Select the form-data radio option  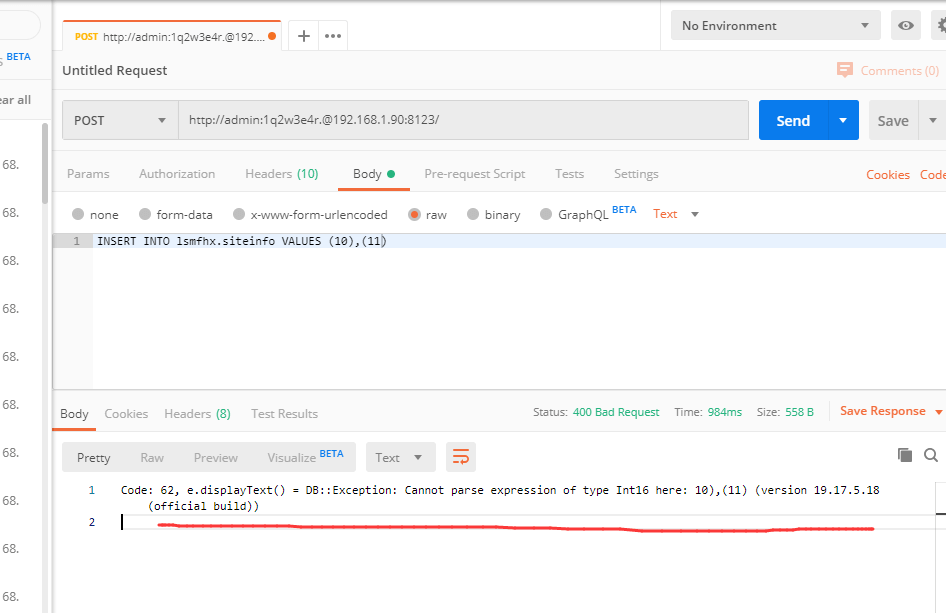[146, 214]
